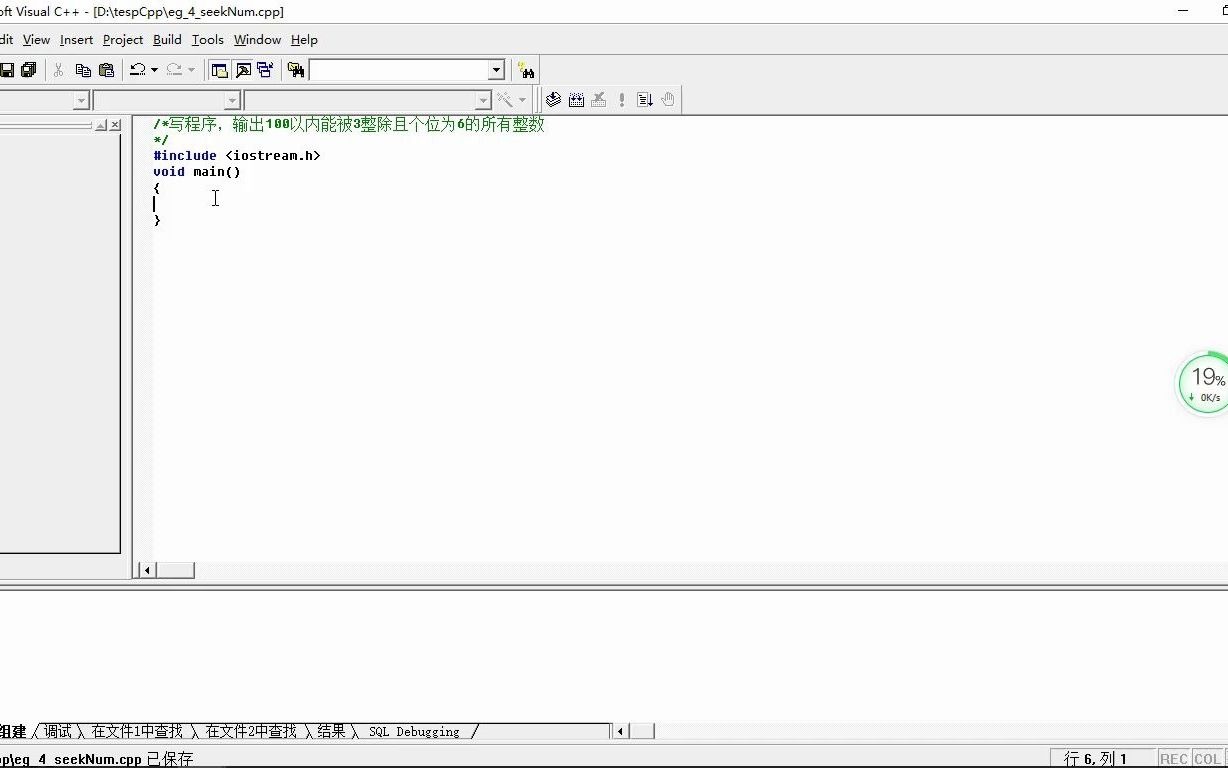Switch to the SQL Debugging tab
Image resolution: width=1228 pixels, height=768 pixels.
[413, 731]
